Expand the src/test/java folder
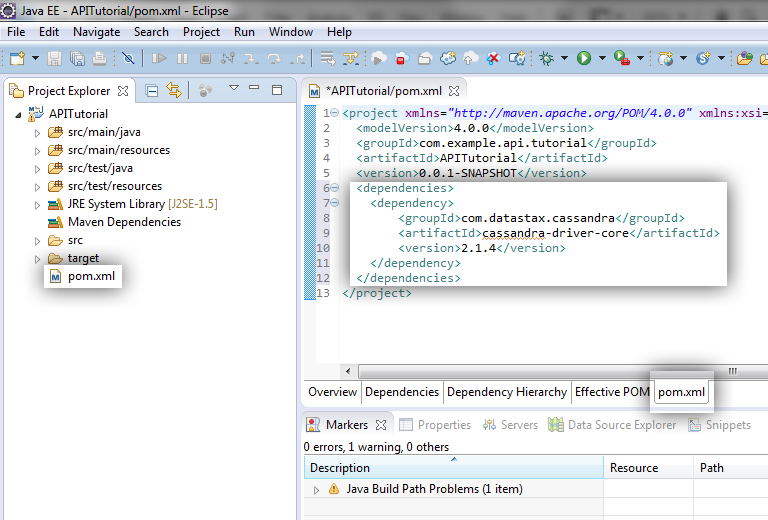The height and width of the screenshot is (520, 768). point(37,169)
